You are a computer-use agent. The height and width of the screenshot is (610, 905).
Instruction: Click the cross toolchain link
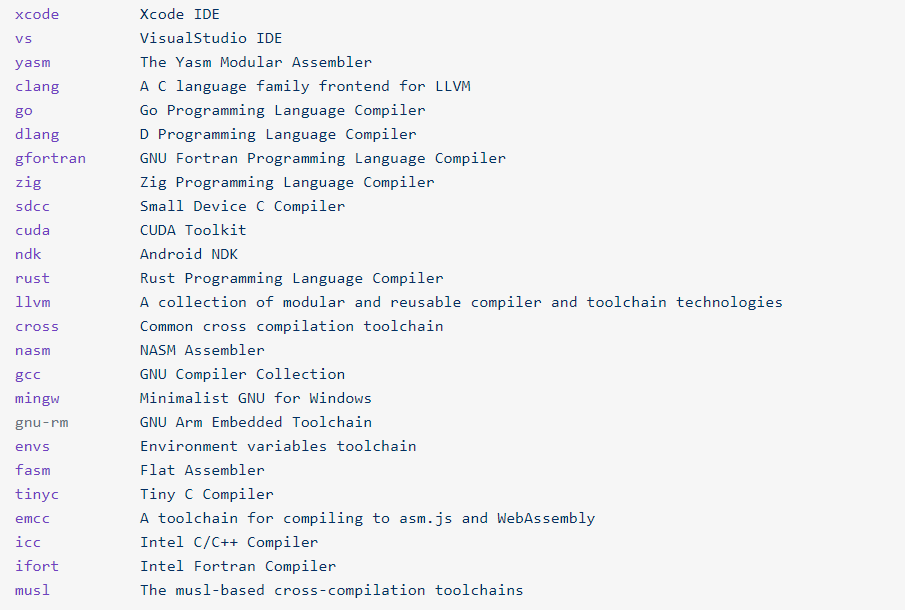(37, 327)
